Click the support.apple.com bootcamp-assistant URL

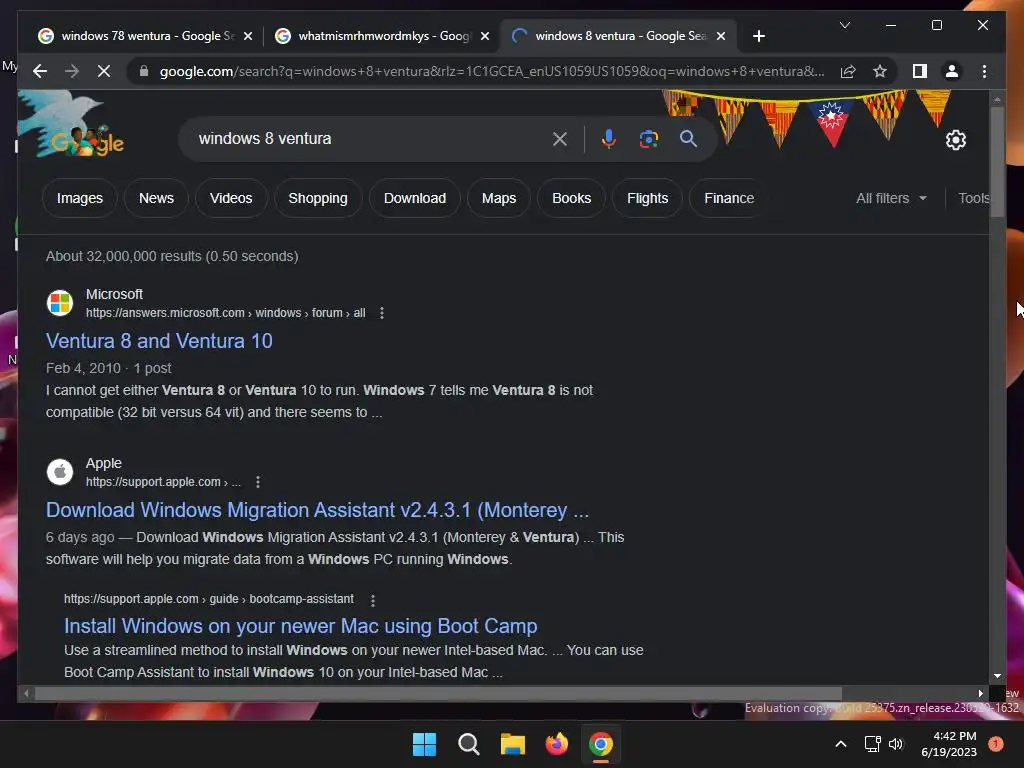click(209, 599)
